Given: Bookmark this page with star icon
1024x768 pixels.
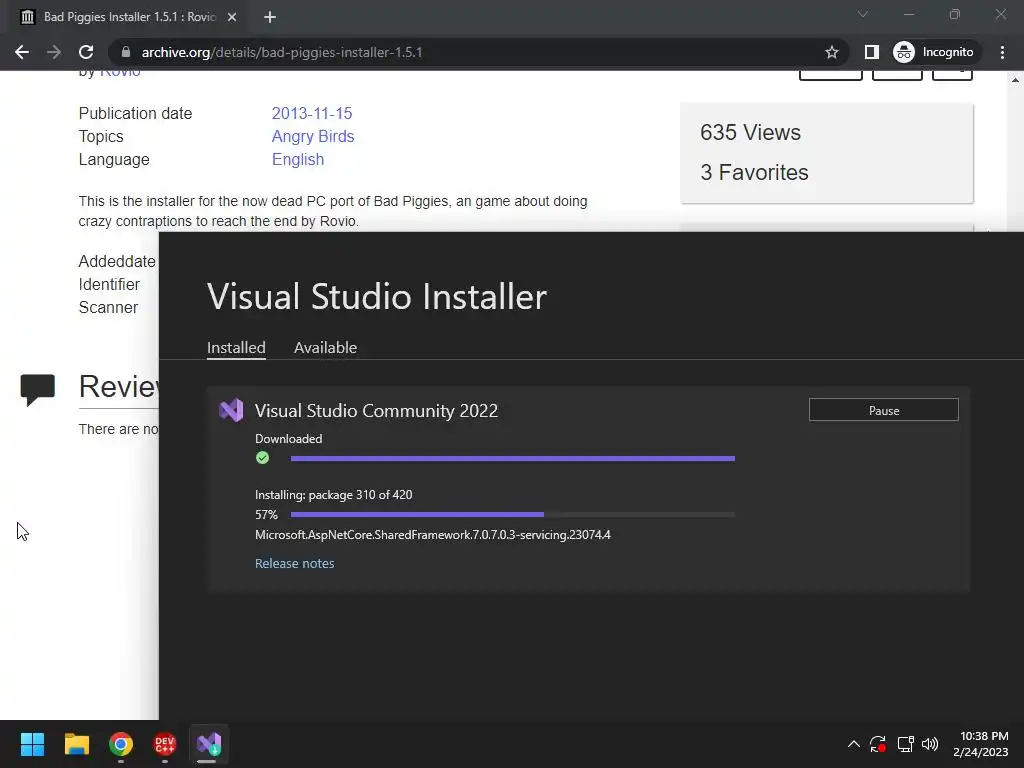Looking at the screenshot, I should point(831,52).
